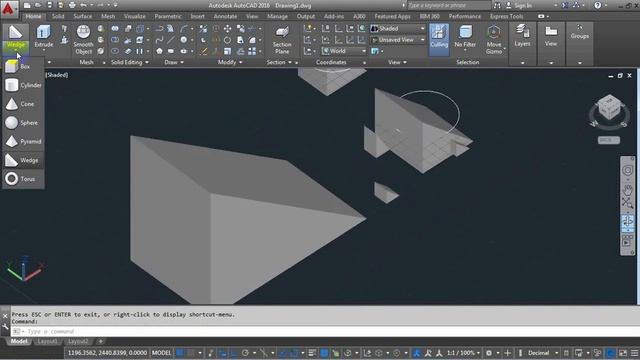The height and width of the screenshot is (360, 640).
Task: Toggle polar tracking in the status bar
Action: click(x=245, y=353)
